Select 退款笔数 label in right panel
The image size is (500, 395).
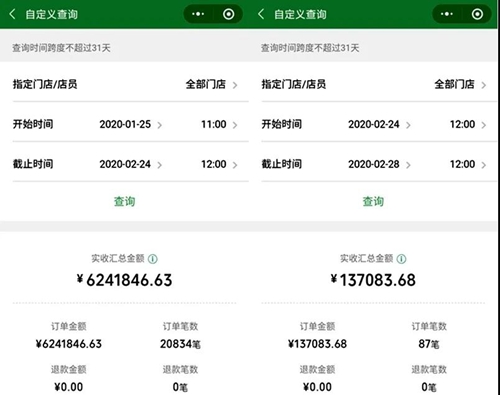point(429,370)
